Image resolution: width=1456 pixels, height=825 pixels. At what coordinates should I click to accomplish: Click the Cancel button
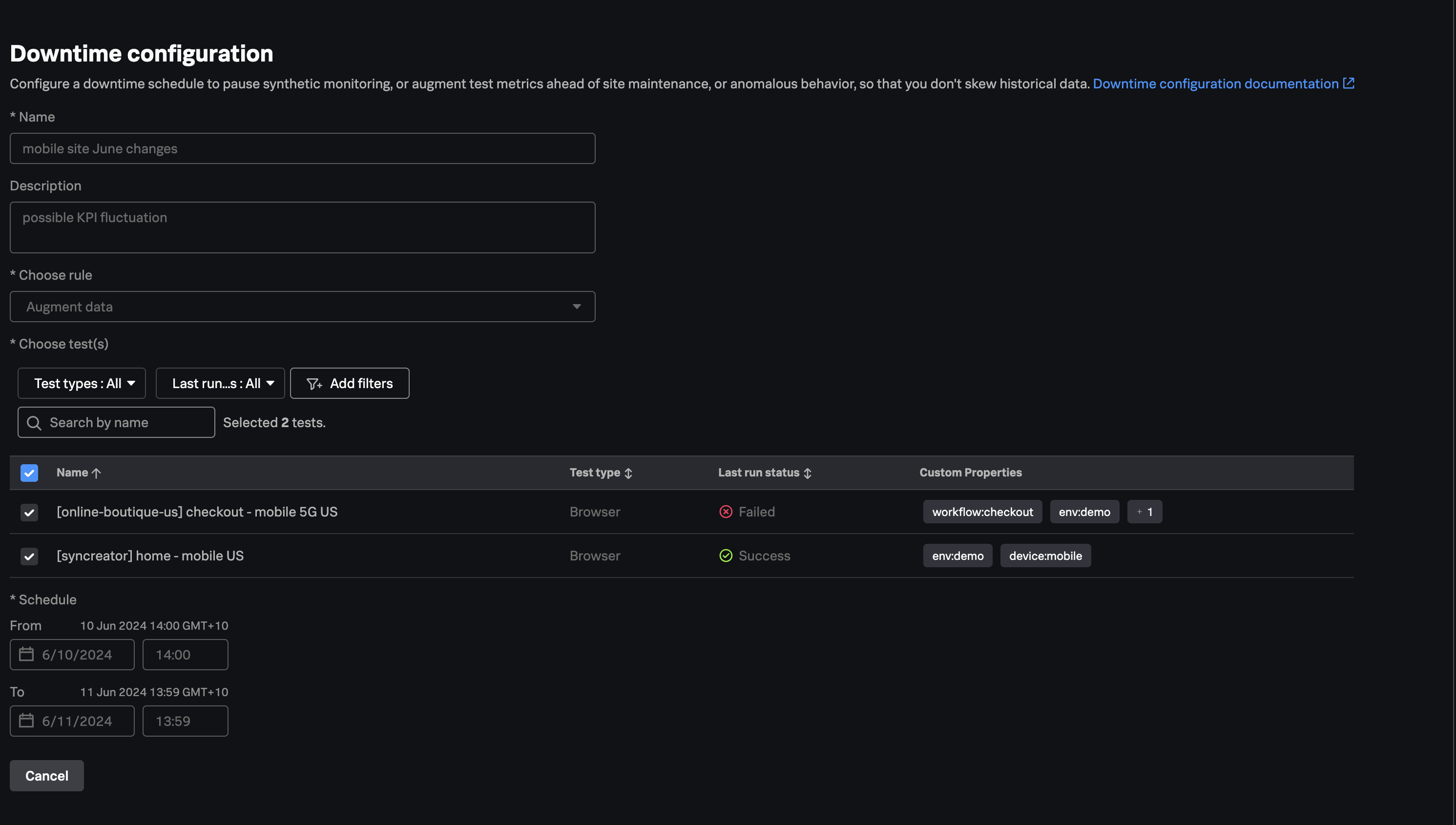point(46,776)
